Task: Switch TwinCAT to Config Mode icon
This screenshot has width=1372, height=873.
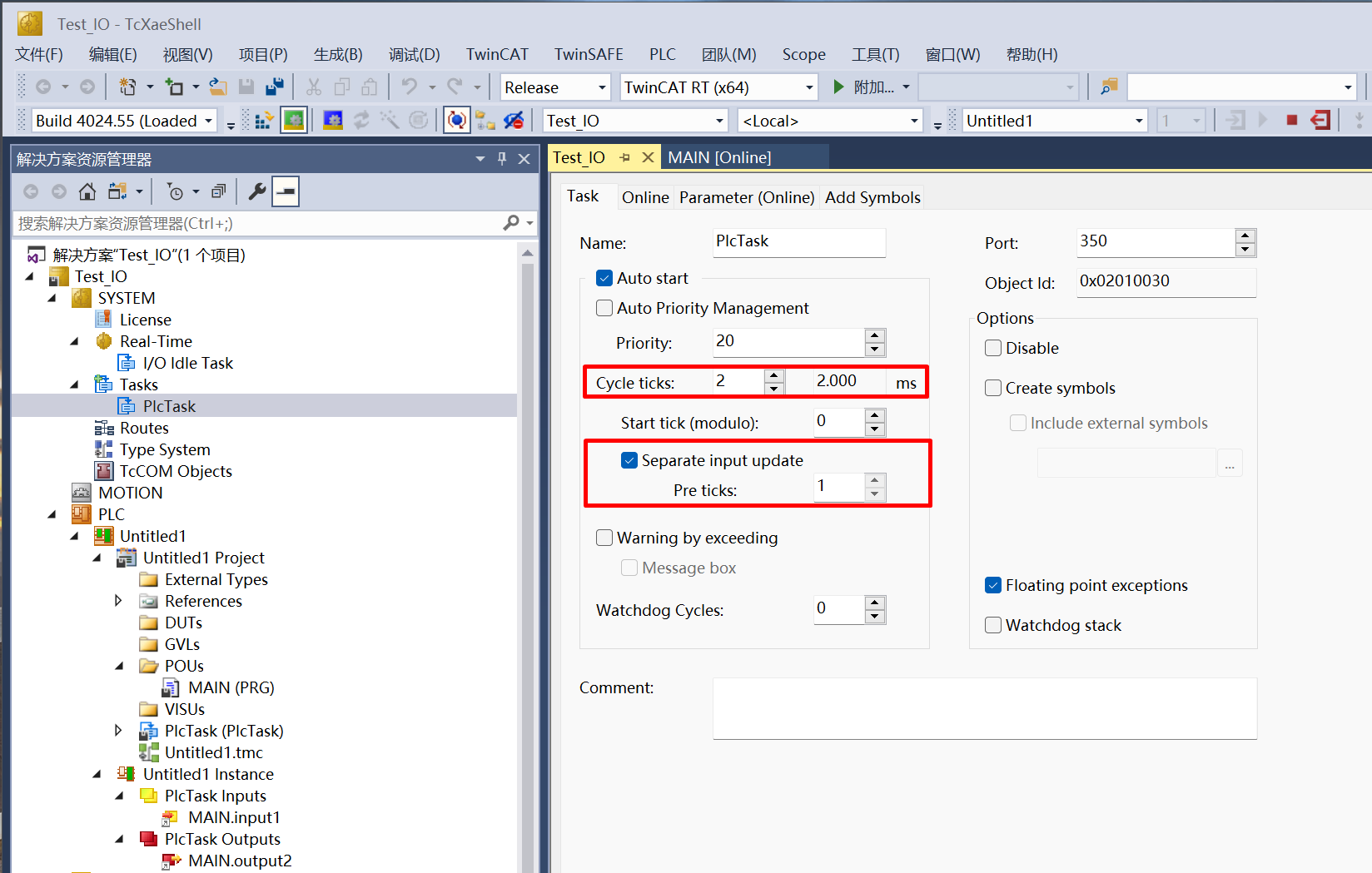Action: coord(333,121)
